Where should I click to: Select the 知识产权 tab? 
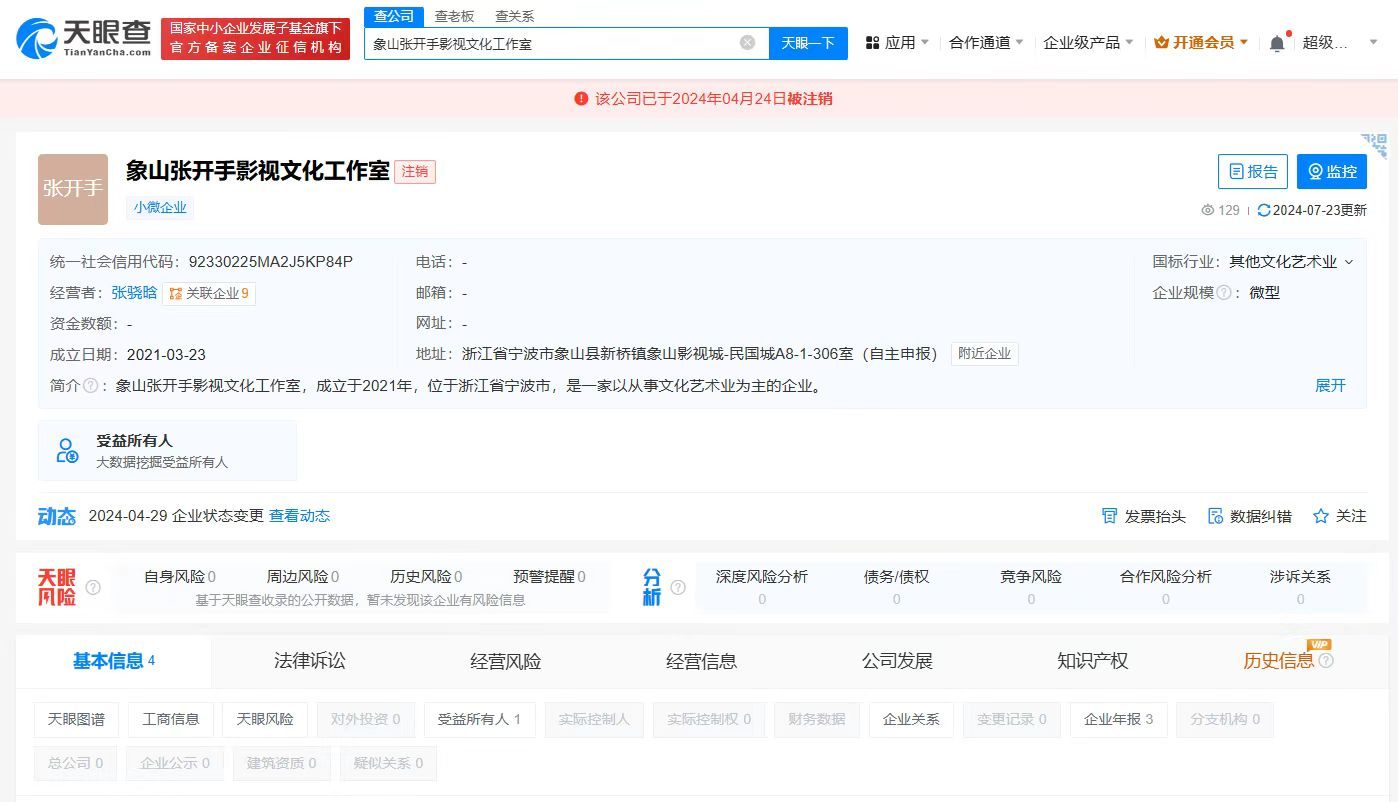point(1092,661)
